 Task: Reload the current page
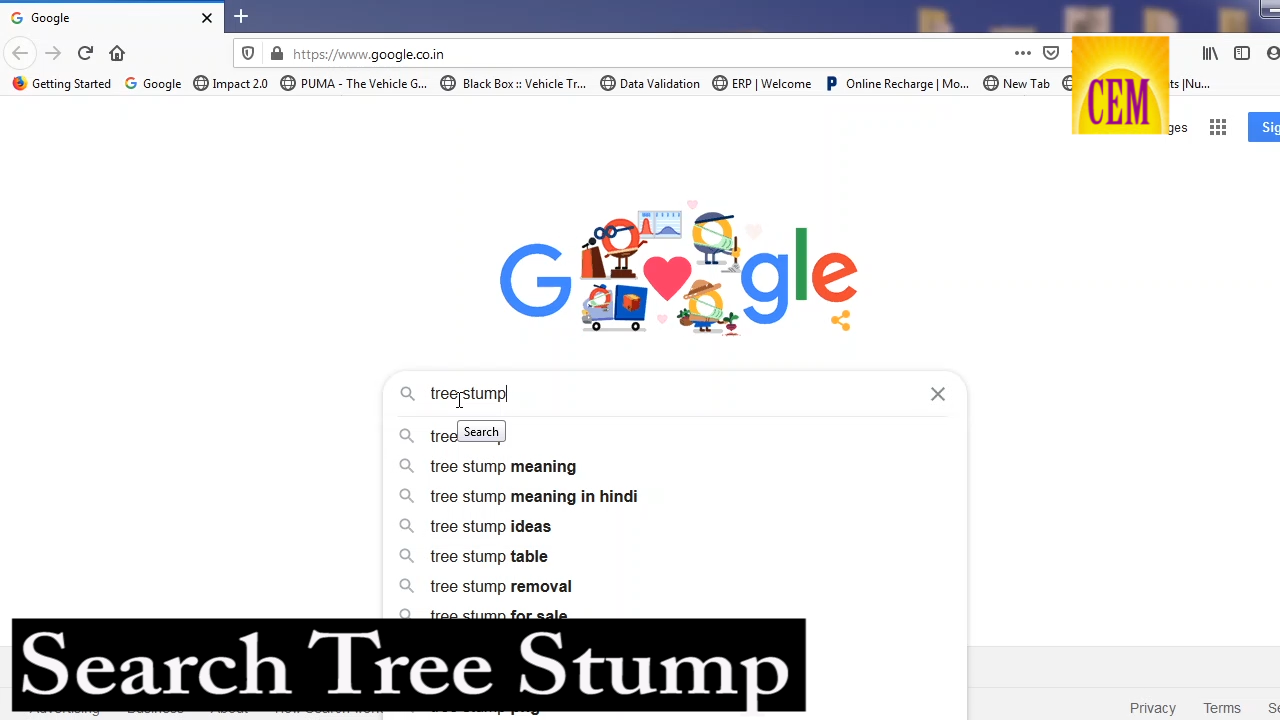[85, 53]
